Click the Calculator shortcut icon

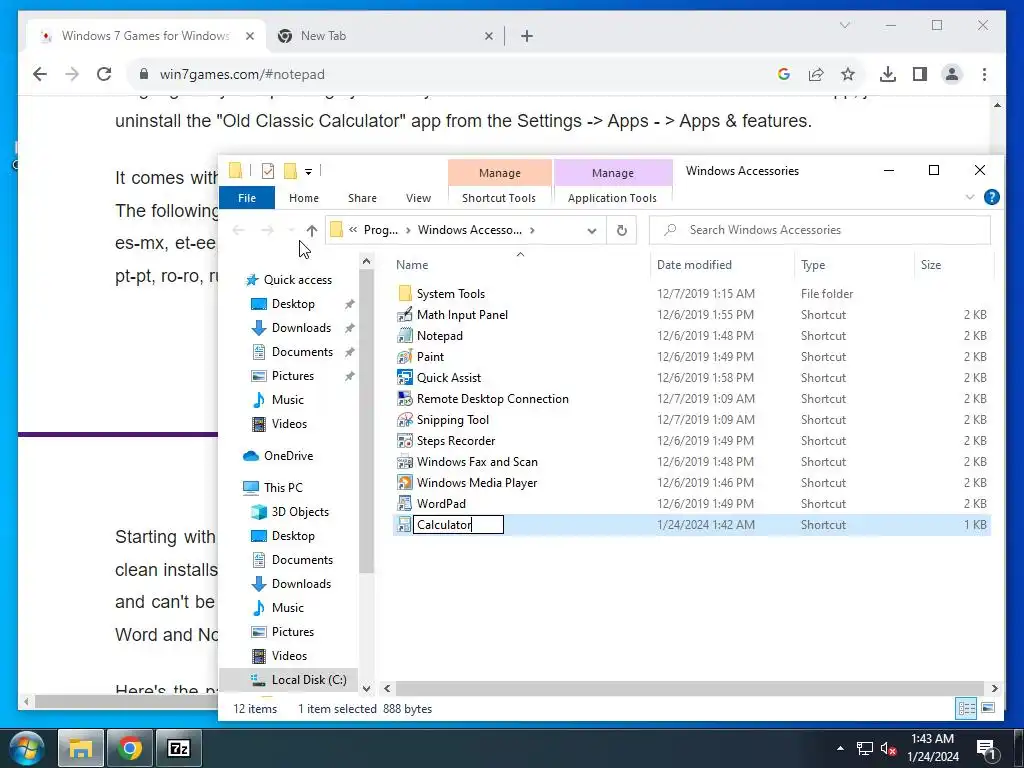pos(405,524)
